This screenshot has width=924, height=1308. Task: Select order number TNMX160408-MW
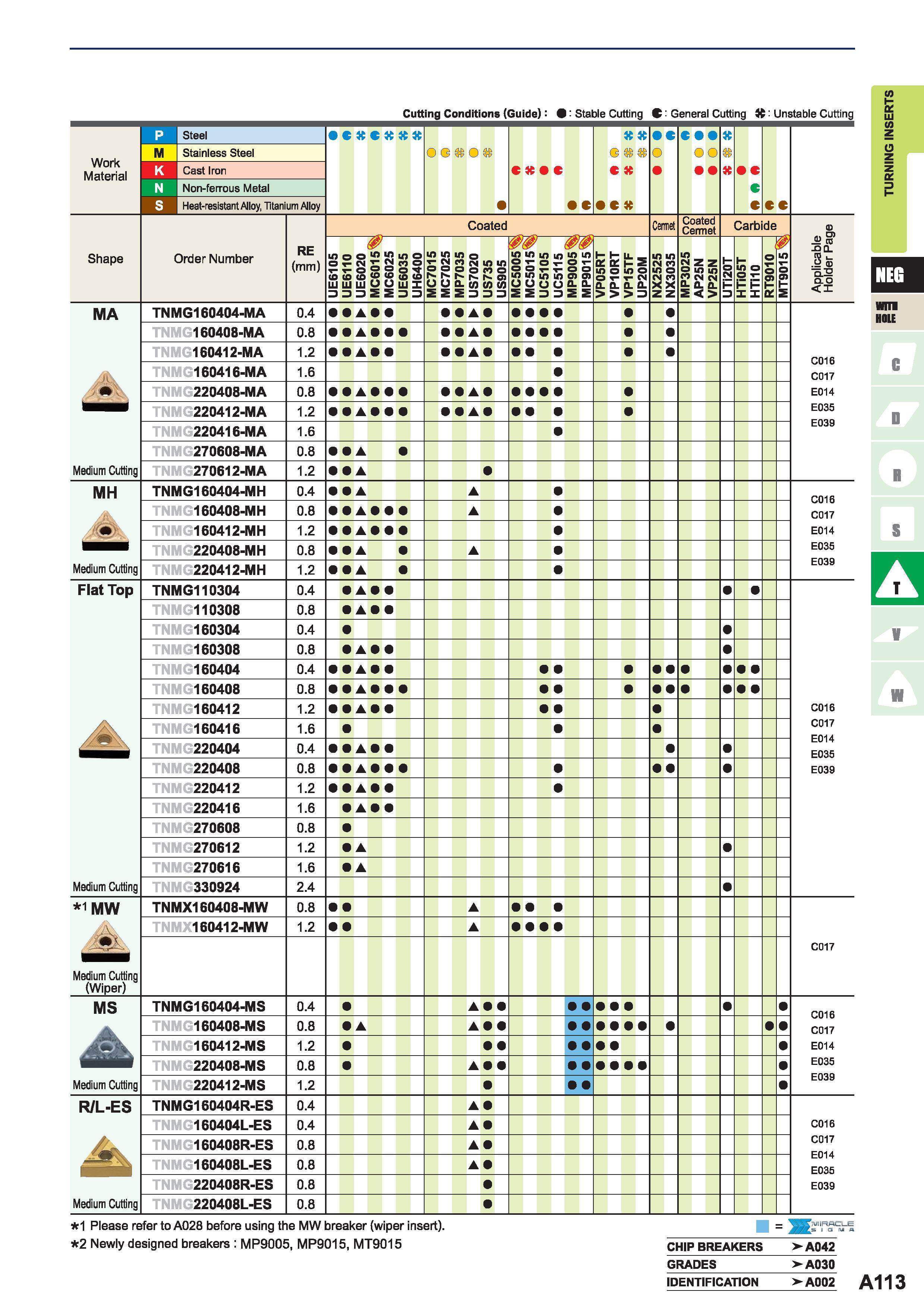210,907
